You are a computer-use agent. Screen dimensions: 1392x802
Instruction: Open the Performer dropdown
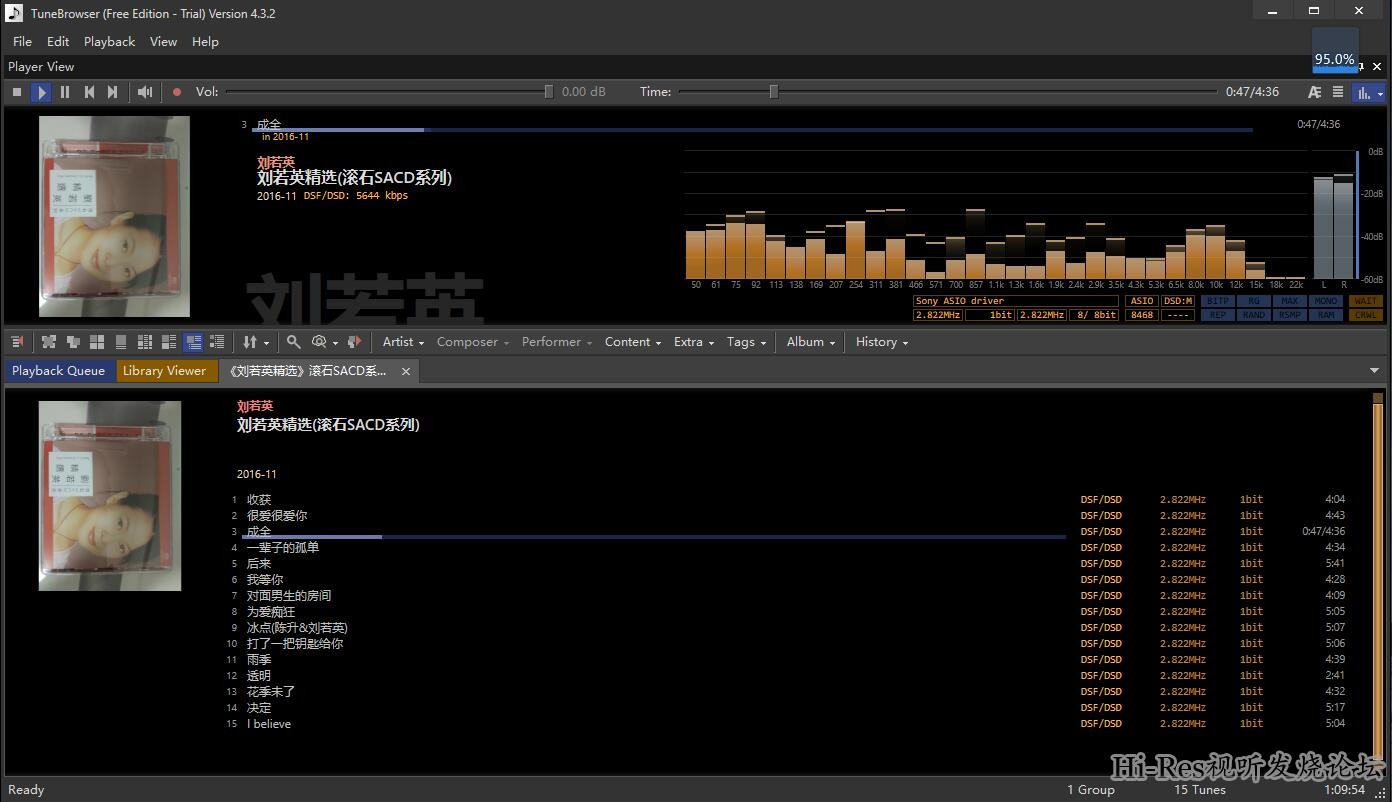tap(557, 342)
